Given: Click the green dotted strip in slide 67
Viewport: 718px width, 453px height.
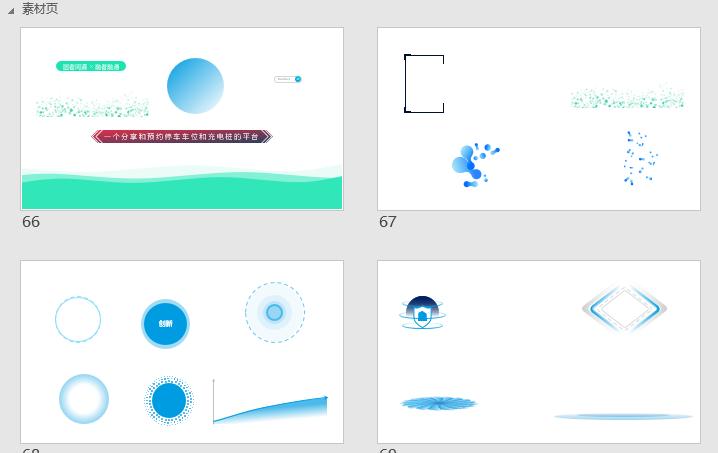Looking at the screenshot, I should click(x=627, y=98).
